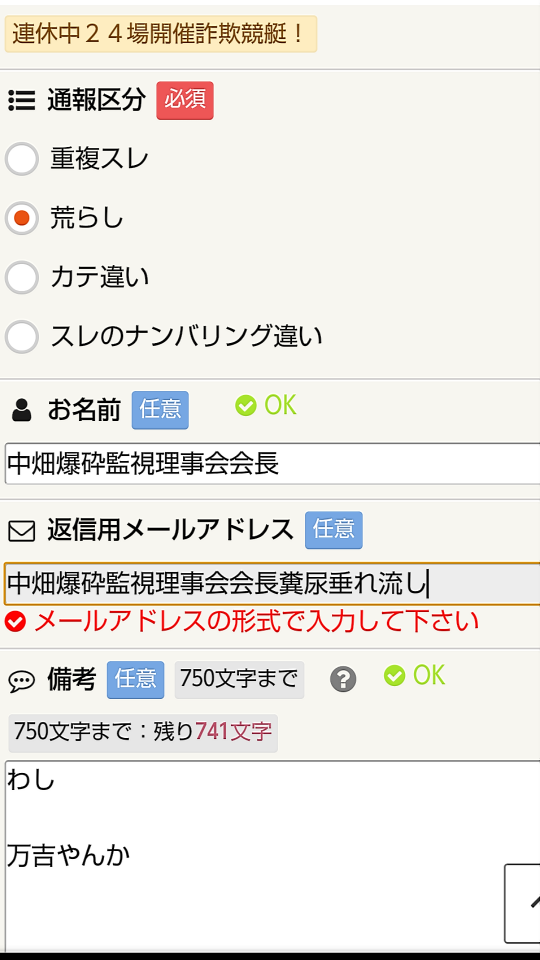Click the お名前 text field

pos(272,464)
